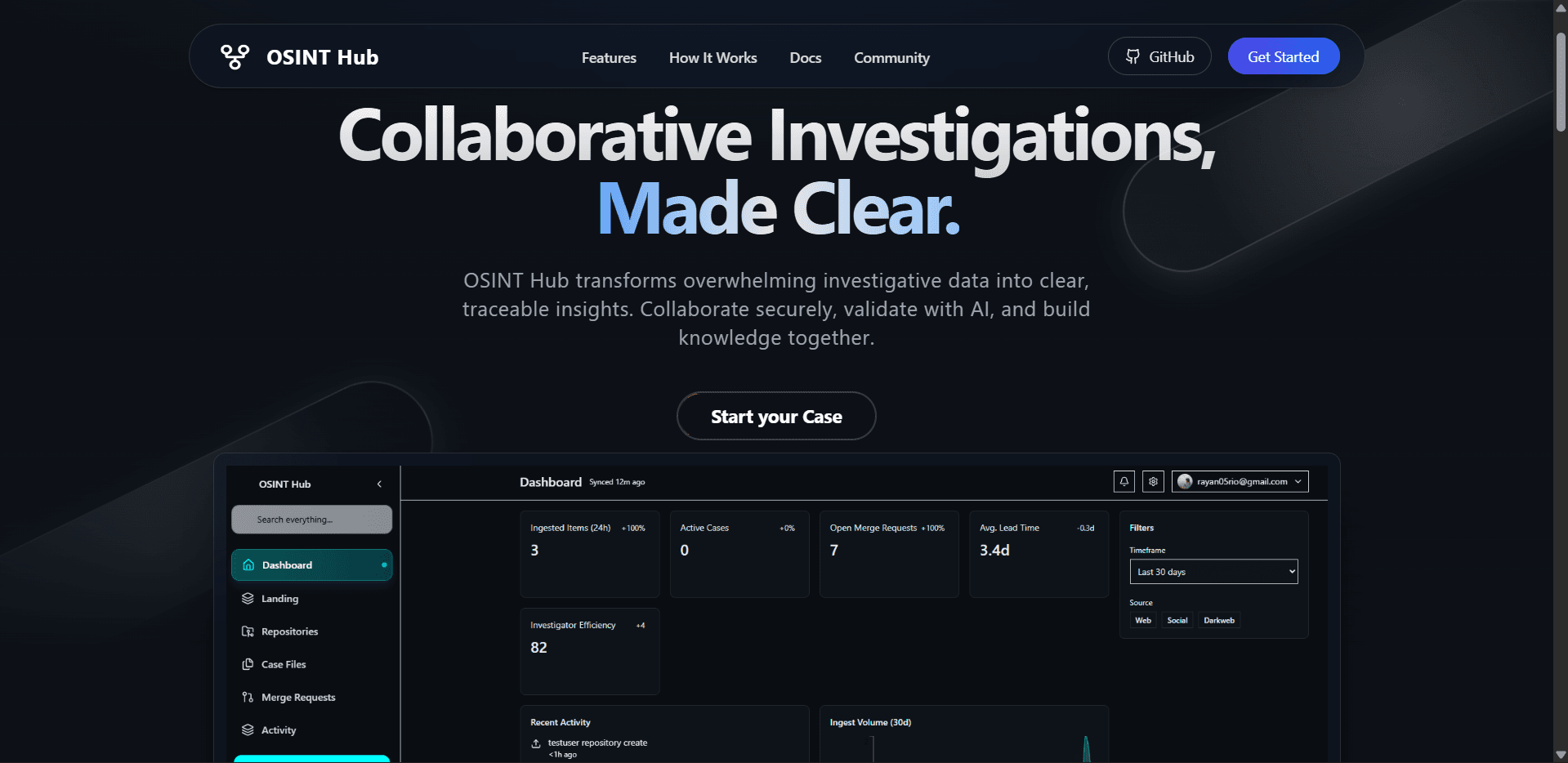
Task: Go to the Docs navigation item
Action: (x=805, y=57)
